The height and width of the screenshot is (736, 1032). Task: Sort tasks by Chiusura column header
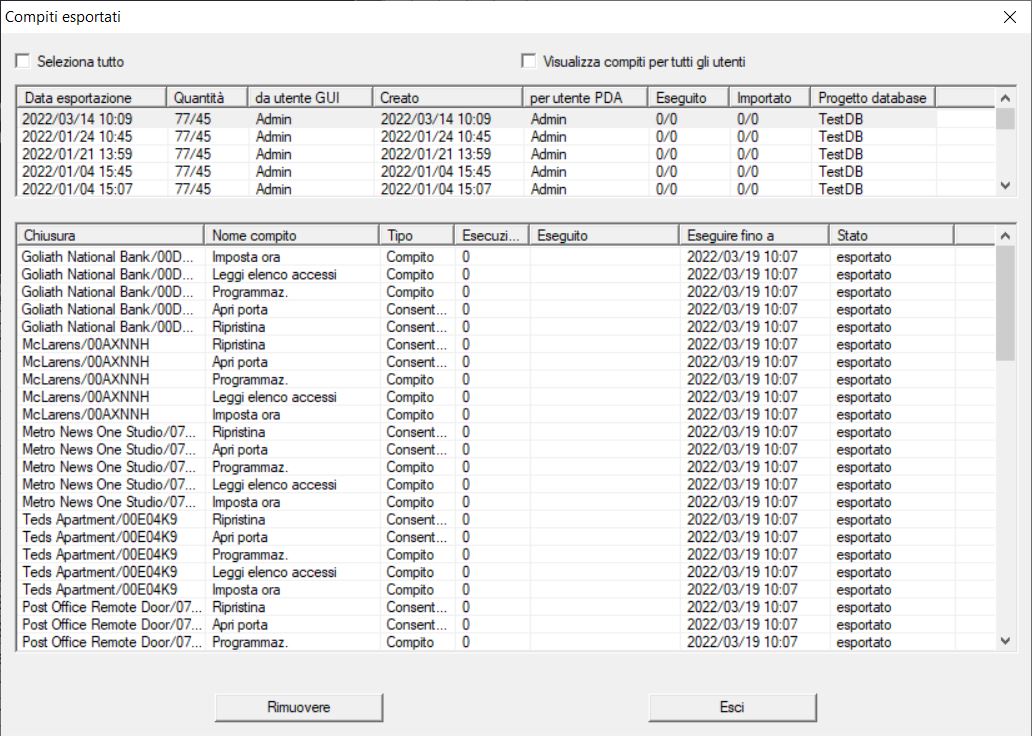pos(110,235)
